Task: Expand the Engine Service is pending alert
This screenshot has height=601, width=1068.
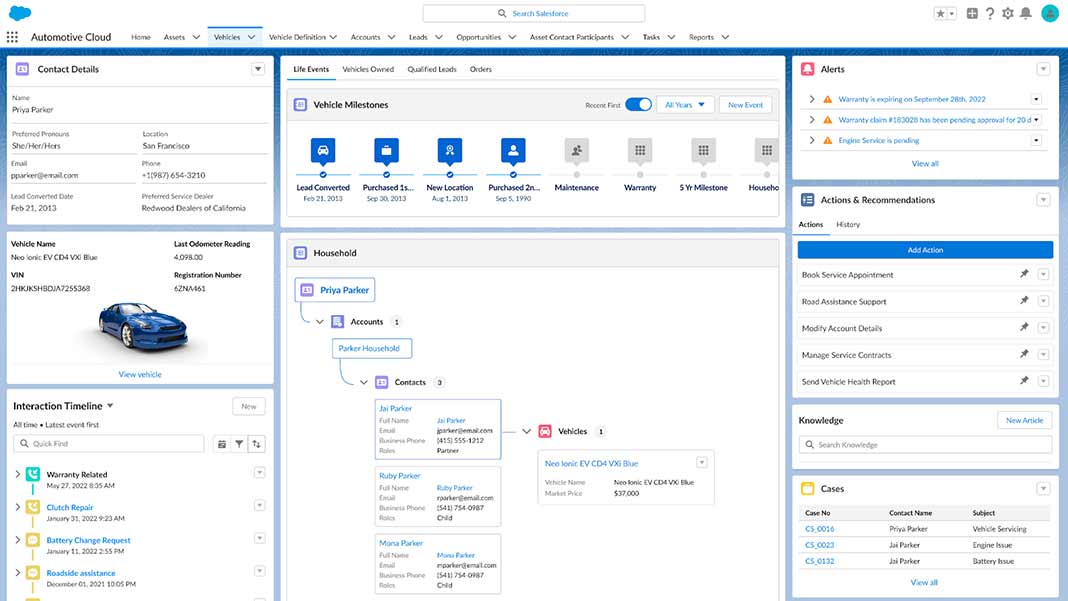Action: pyautogui.click(x=811, y=141)
